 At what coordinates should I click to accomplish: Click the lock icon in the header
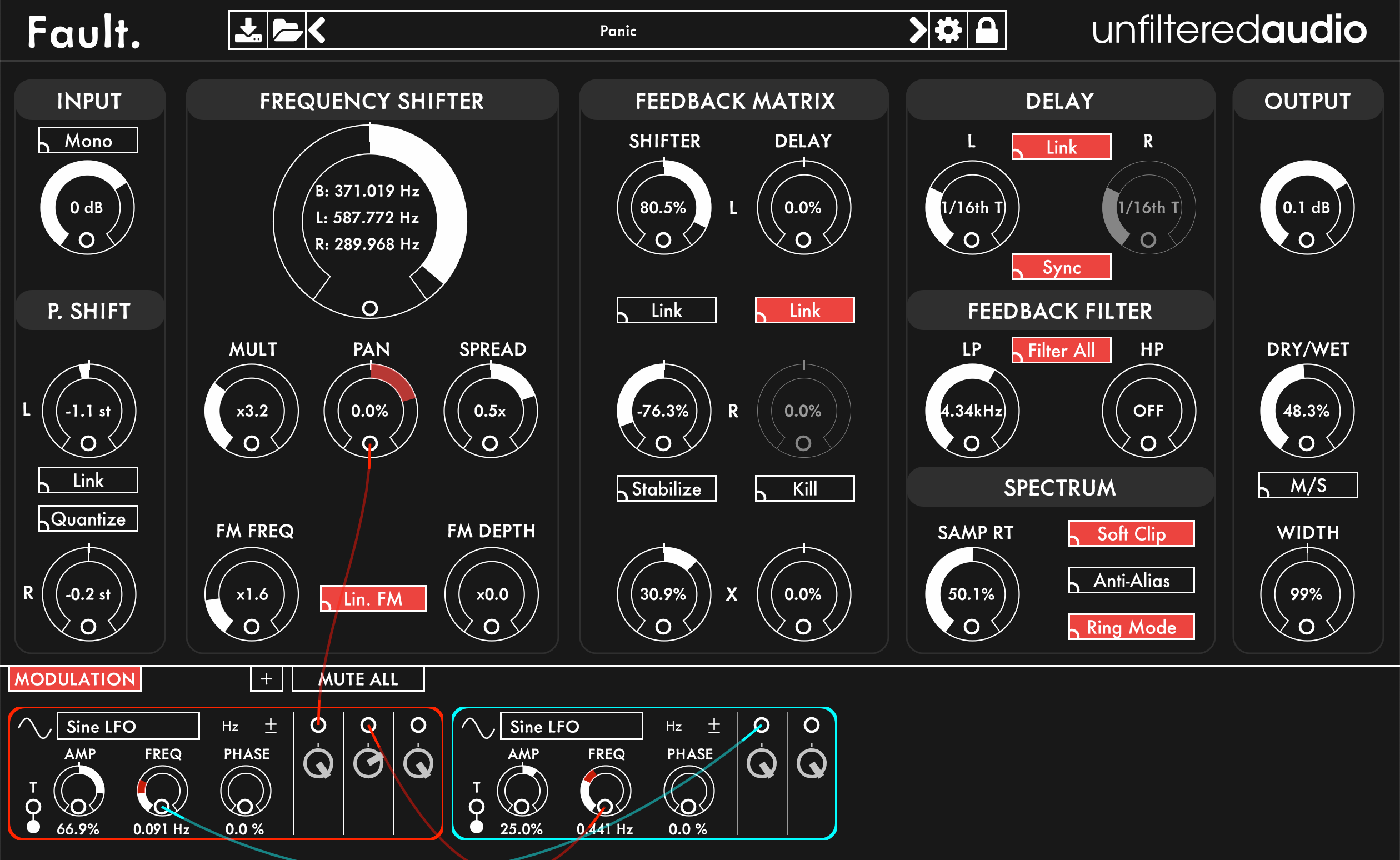[987, 31]
